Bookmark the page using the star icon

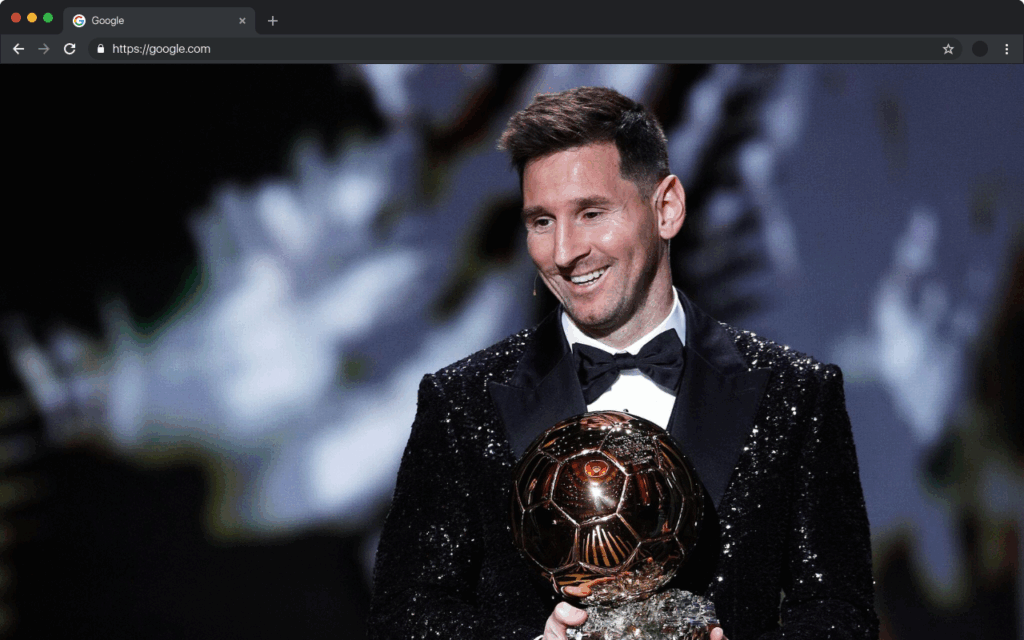tap(948, 48)
